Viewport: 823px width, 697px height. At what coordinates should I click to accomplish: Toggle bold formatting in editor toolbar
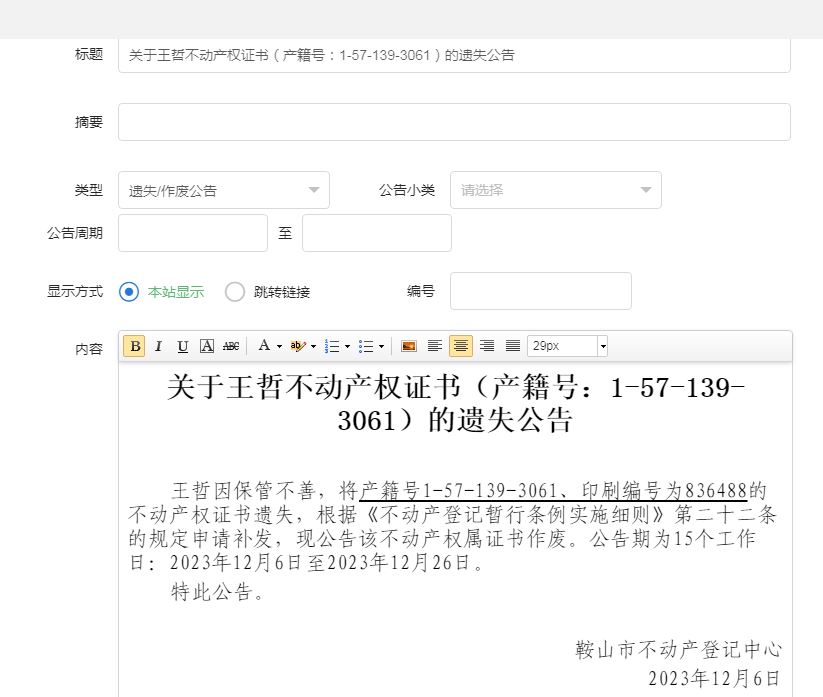135,346
